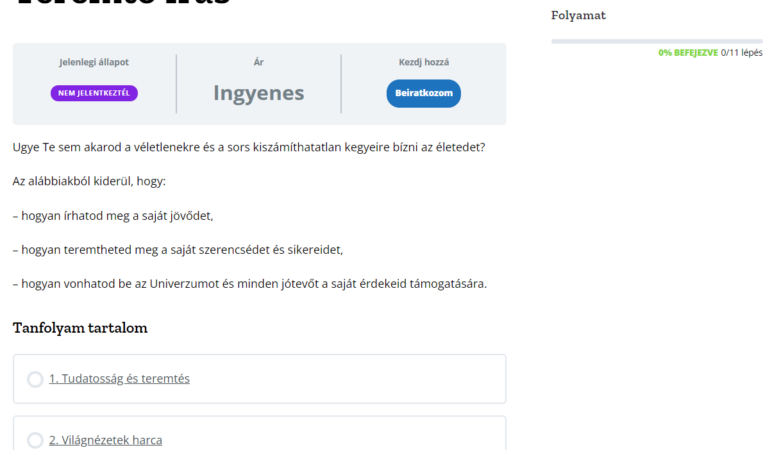Open lesson 1. Tudatosság és teremtés
770x450 pixels.
[119, 379]
